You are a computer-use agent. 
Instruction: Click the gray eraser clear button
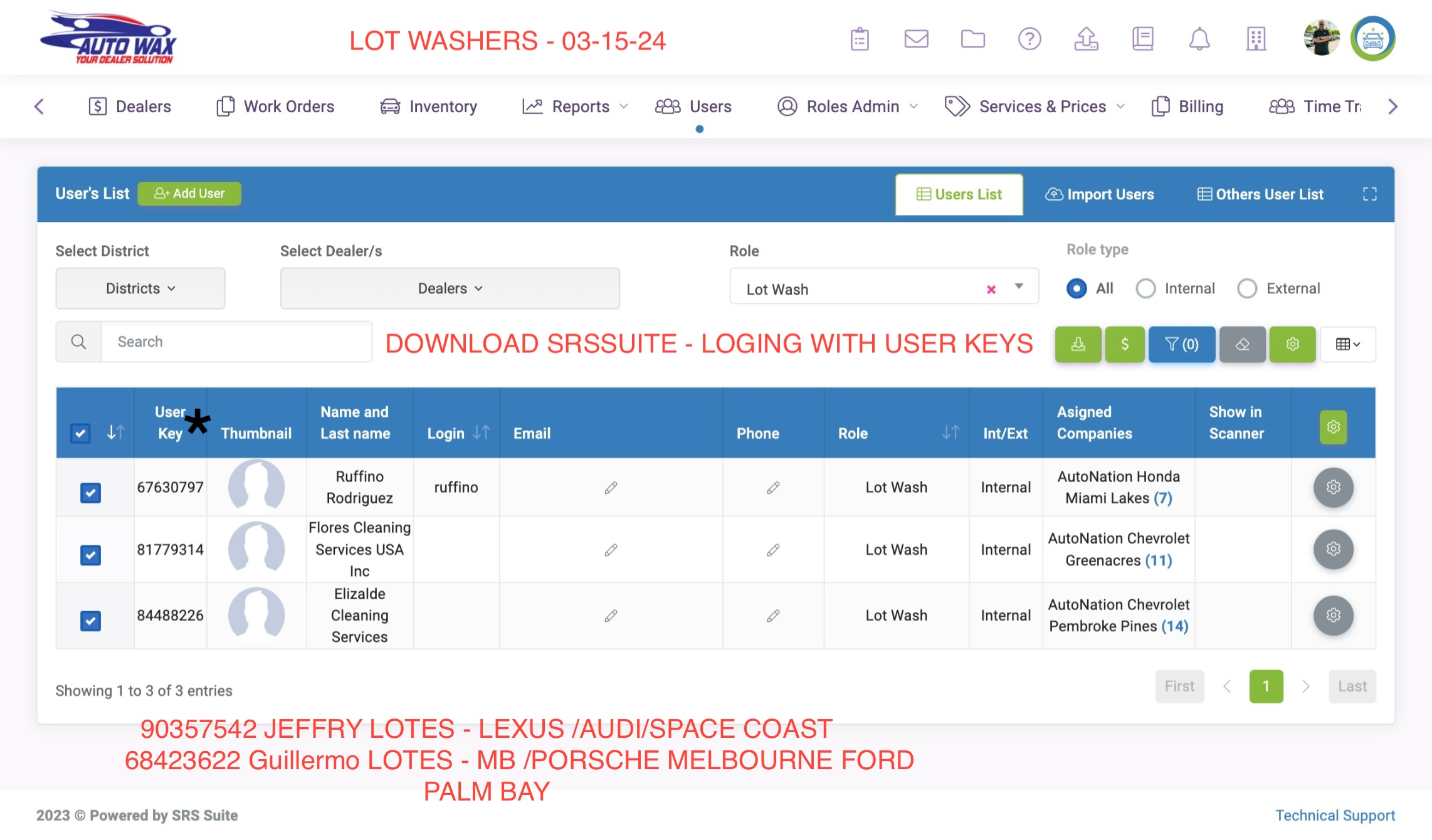click(1242, 344)
